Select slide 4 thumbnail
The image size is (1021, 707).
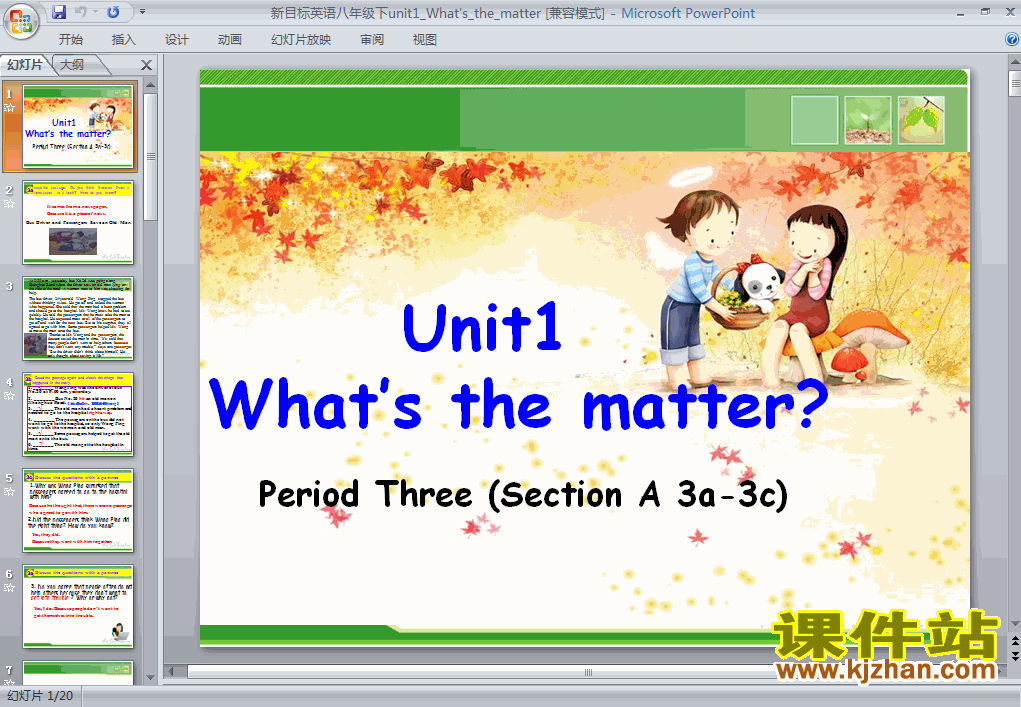(x=78, y=414)
